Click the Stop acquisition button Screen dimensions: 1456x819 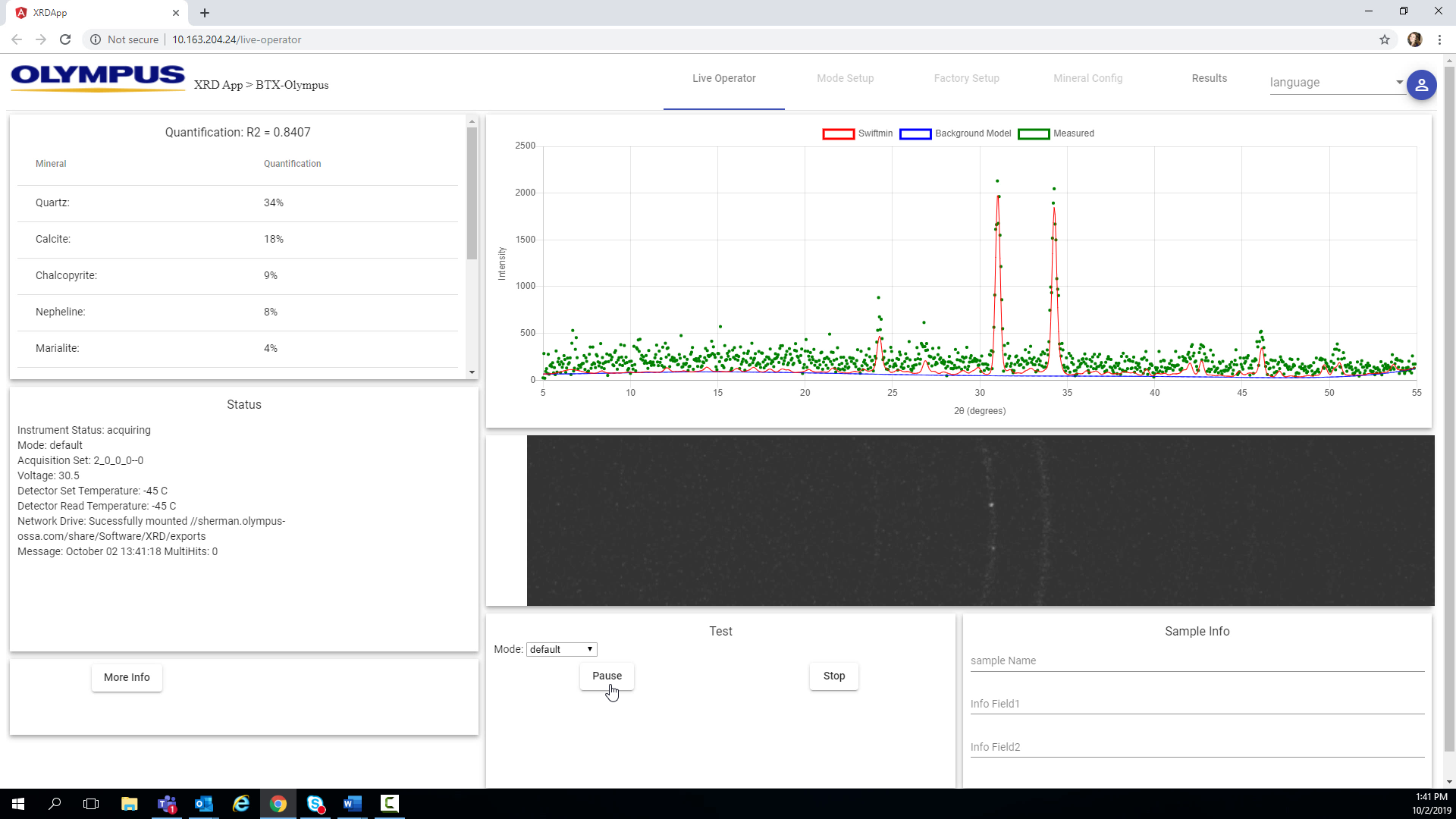tap(834, 676)
